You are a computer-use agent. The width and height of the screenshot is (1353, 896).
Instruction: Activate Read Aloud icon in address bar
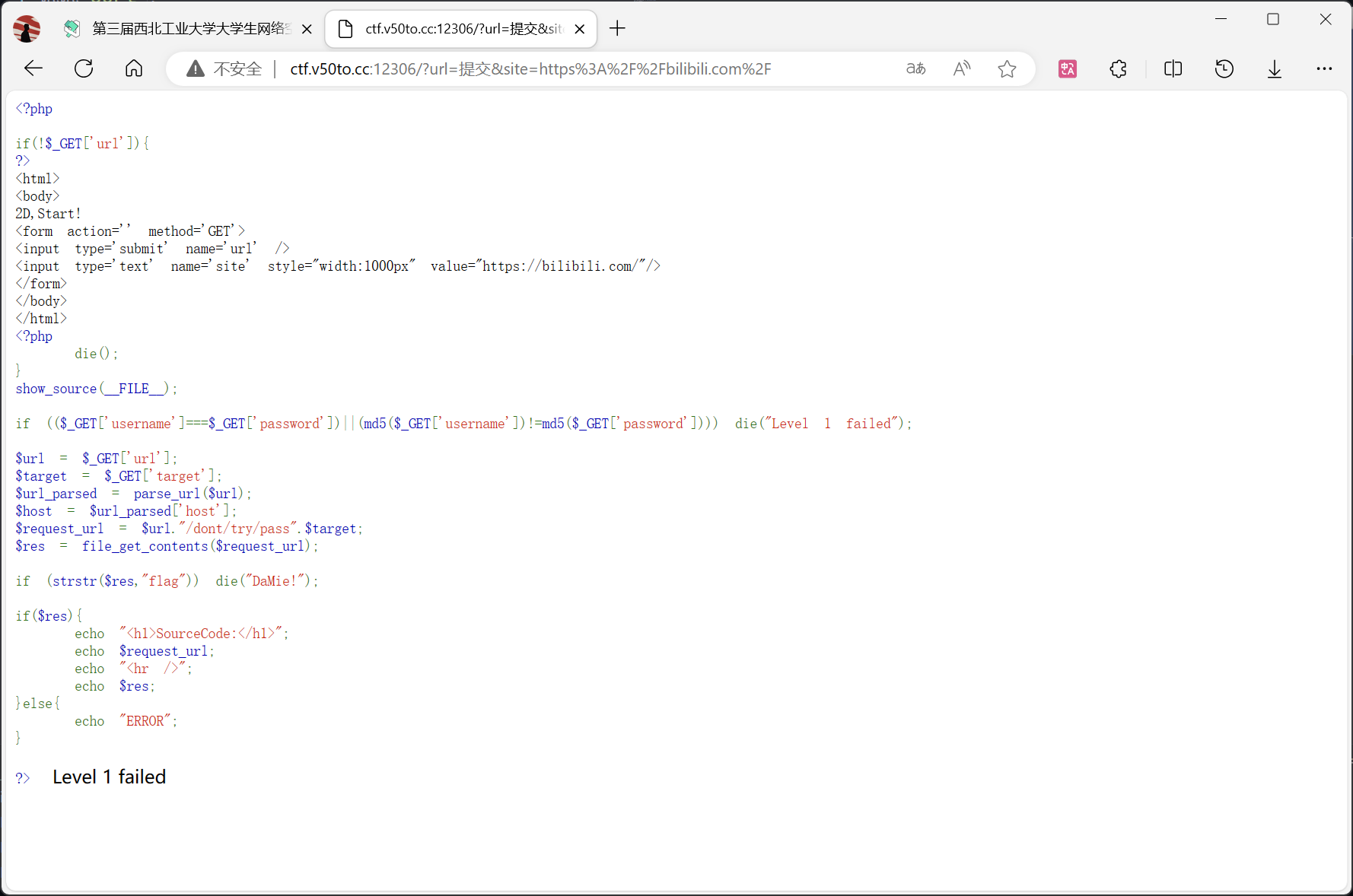[x=962, y=69]
